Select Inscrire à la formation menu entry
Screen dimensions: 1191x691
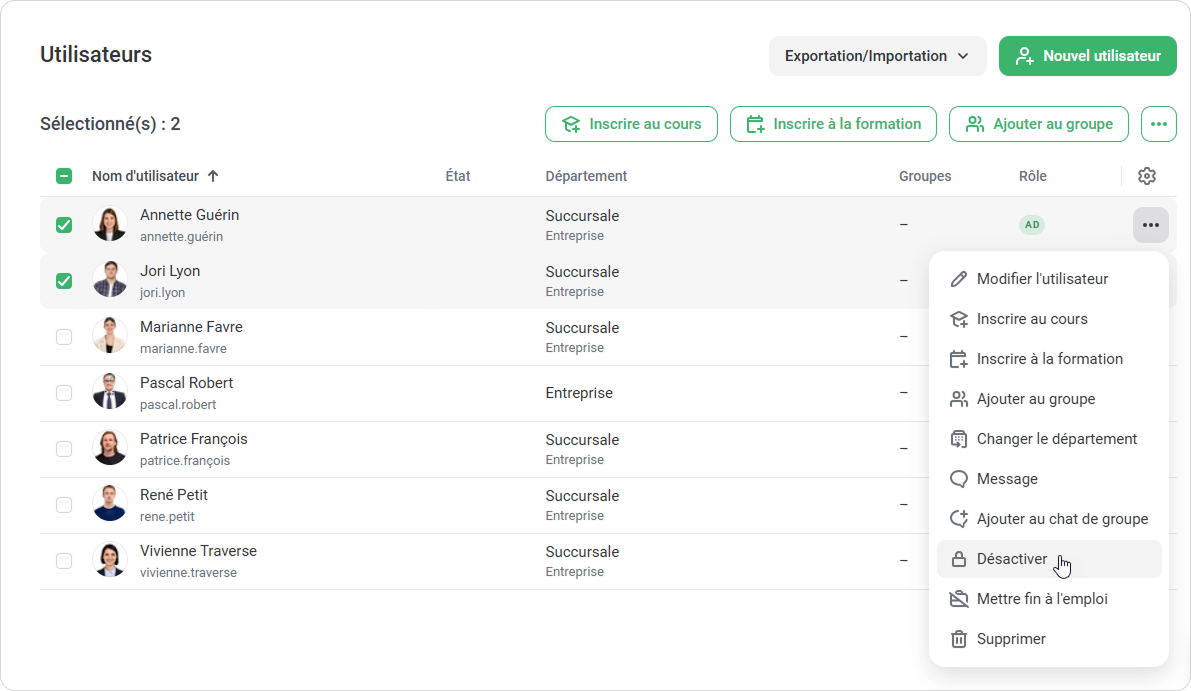(x=1049, y=359)
